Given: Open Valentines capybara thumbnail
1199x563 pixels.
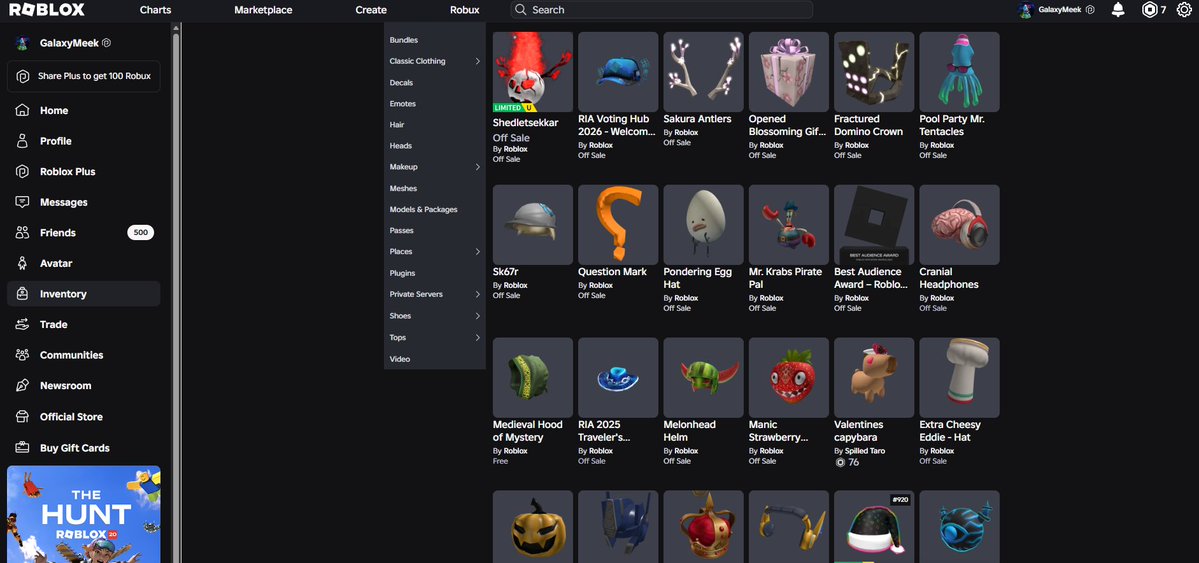Looking at the screenshot, I should point(874,378).
